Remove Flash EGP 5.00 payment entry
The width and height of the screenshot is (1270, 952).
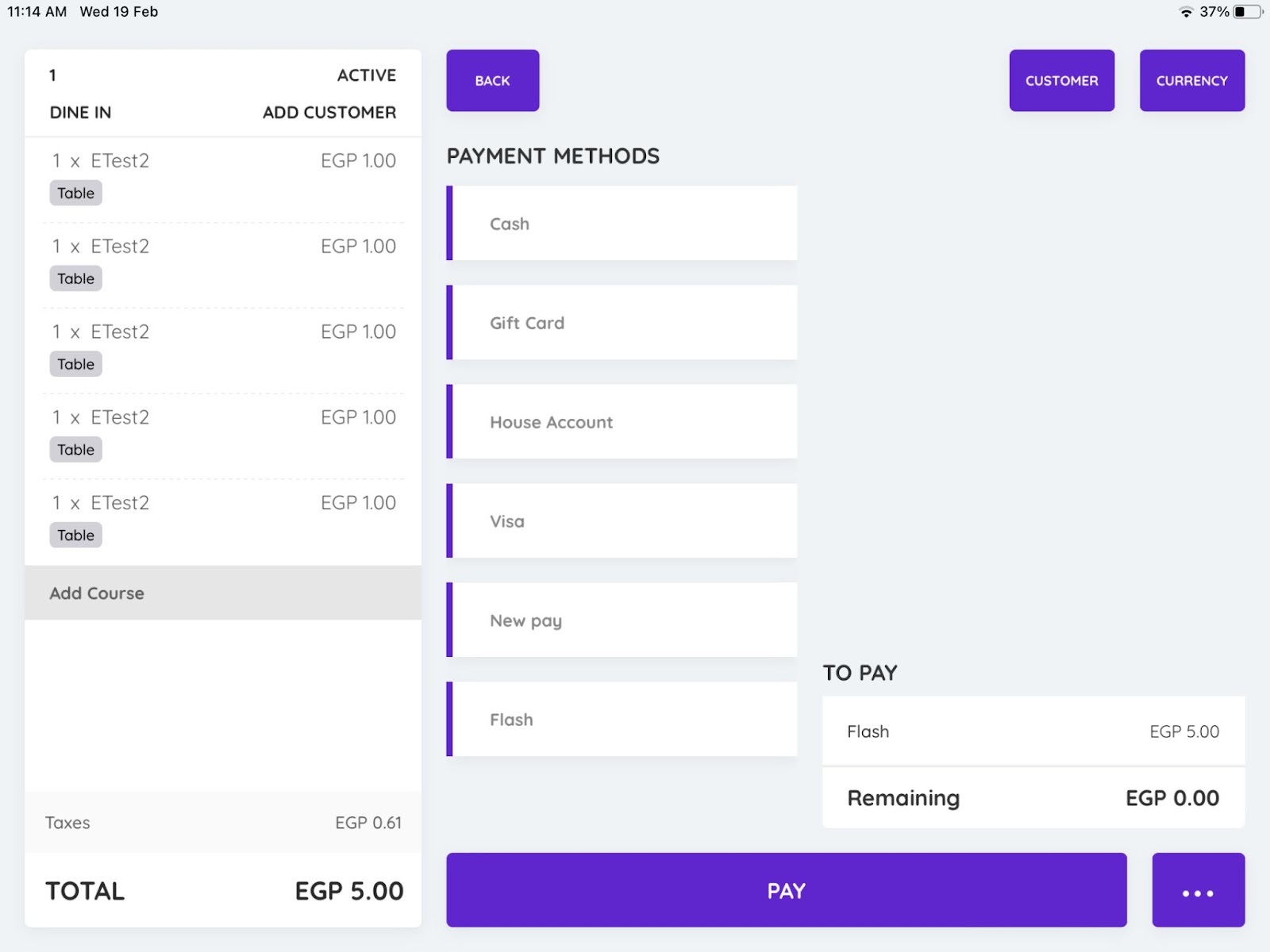(x=1033, y=731)
